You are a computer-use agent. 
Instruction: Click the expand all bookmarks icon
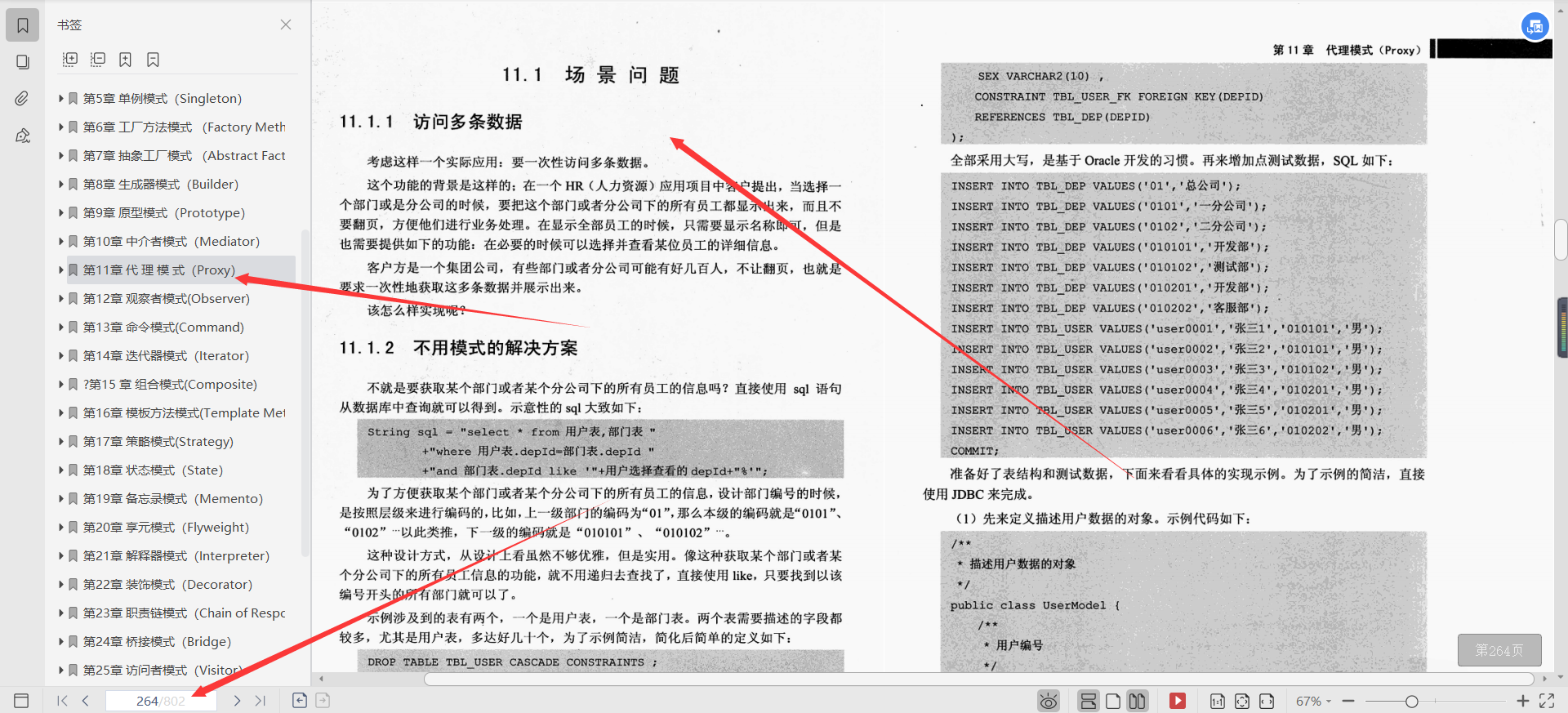[70, 60]
